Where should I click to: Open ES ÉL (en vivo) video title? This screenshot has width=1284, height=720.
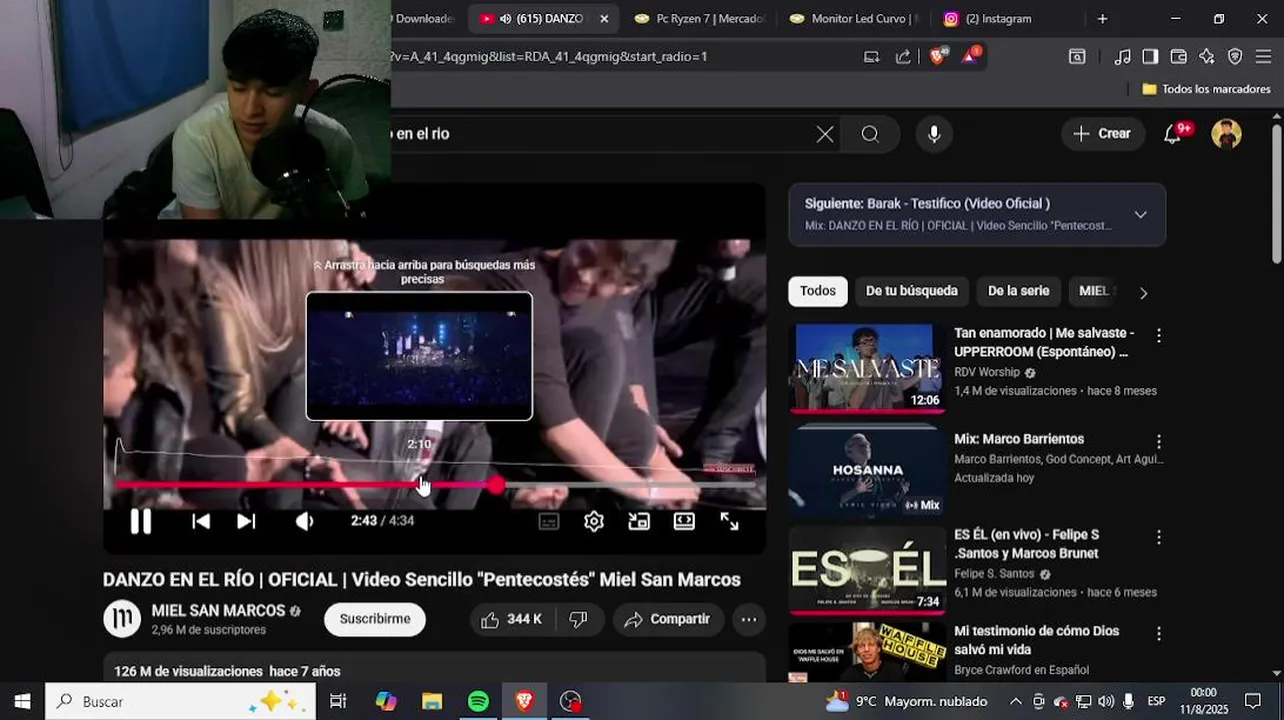(x=1026, y=544)
